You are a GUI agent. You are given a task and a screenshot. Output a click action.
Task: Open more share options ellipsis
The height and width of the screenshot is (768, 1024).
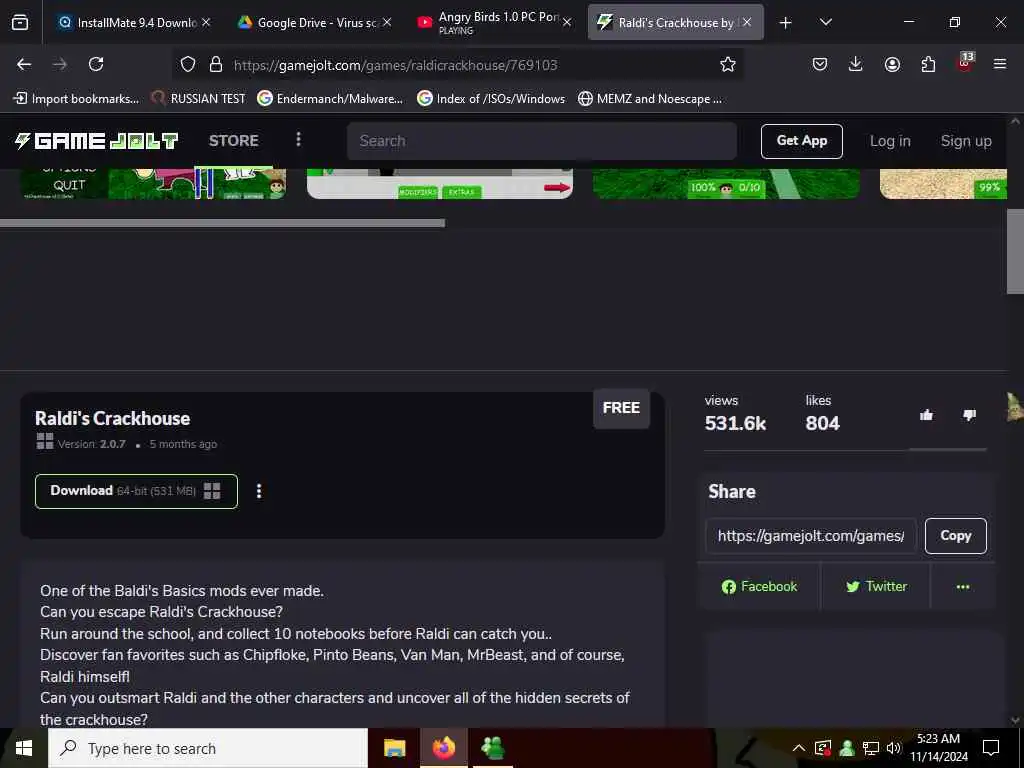pyautogui.click(x=963, y=586)
